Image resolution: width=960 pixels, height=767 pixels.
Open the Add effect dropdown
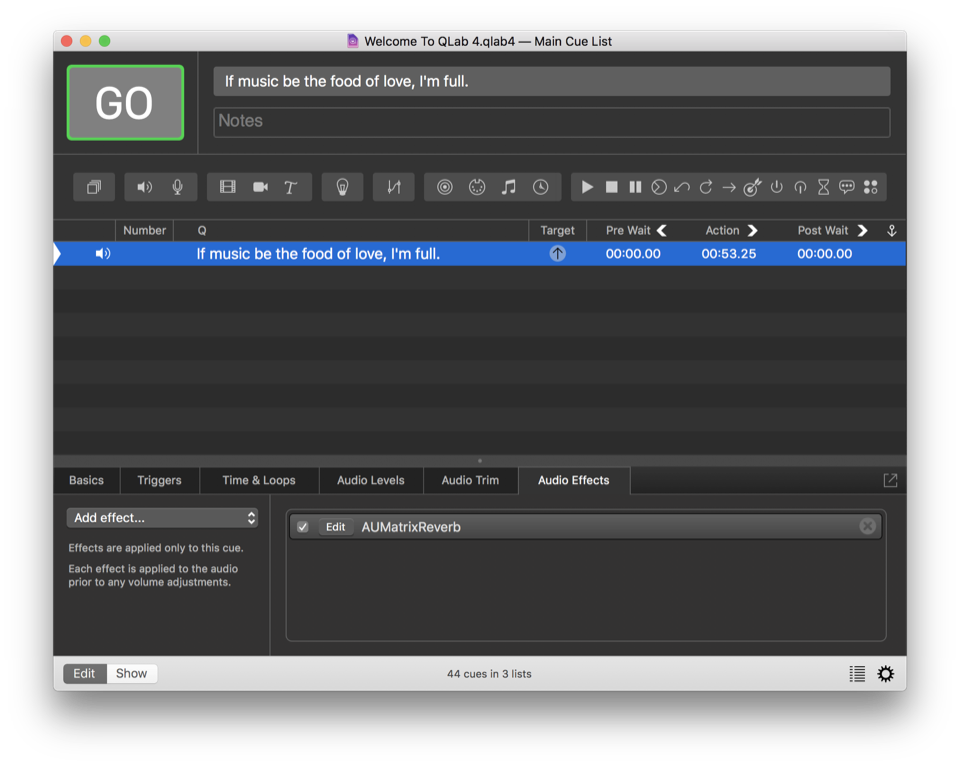coord(162,518)
